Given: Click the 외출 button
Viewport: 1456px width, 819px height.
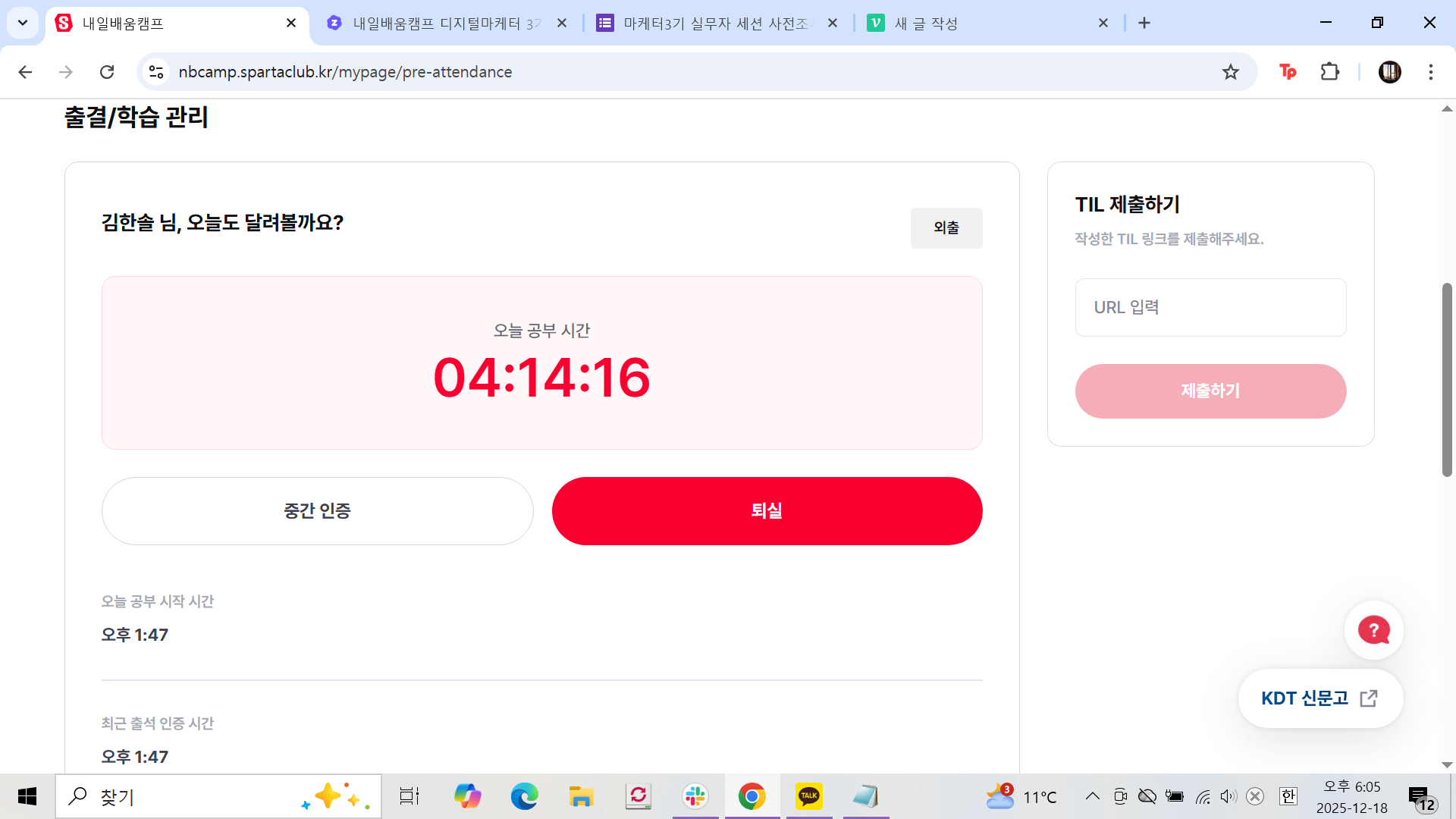Looking at the screenshot, I should [x=946, y=227].
